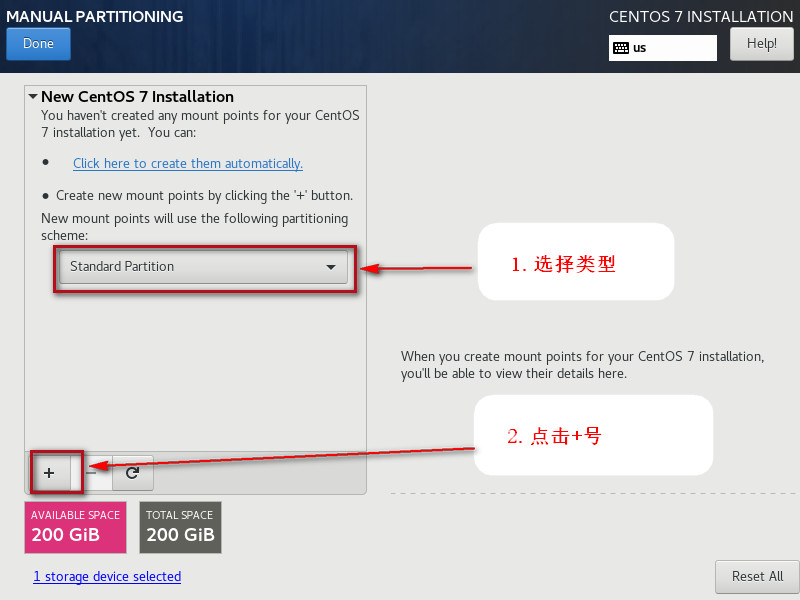The image size is (800, 600).
Task: Click the Reset All button
Action: tap(757, 577)
